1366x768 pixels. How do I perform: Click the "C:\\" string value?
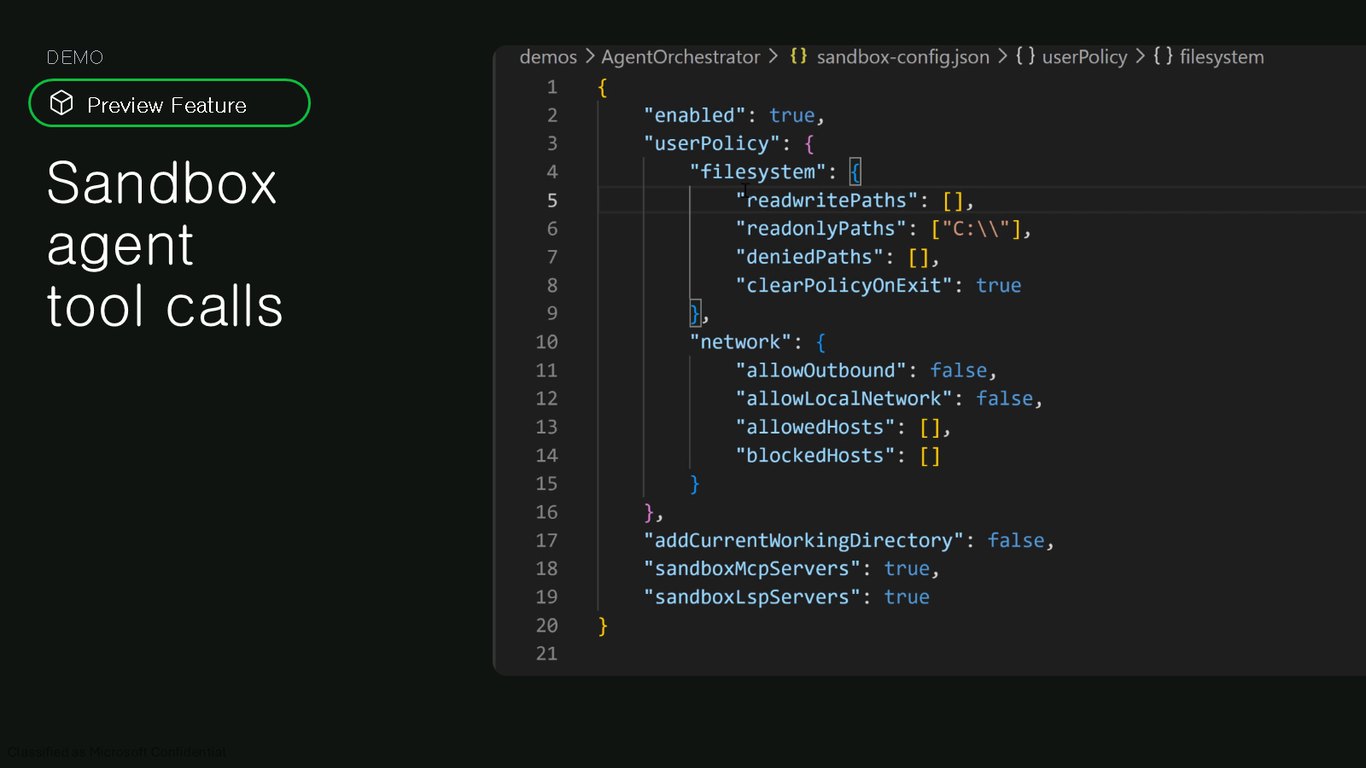tap(975, 228)
